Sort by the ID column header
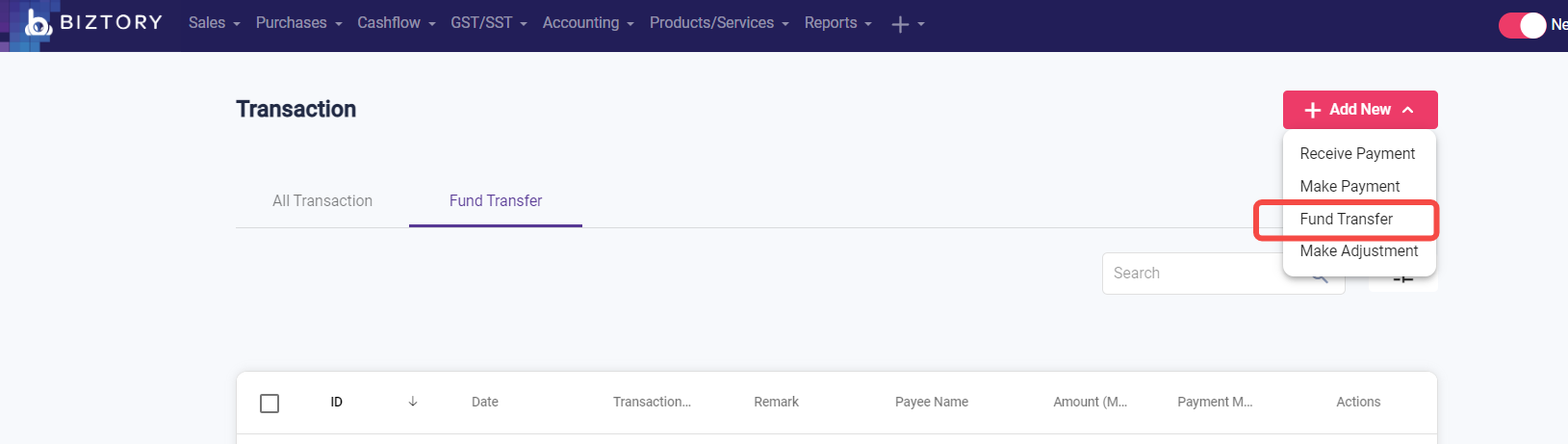Viewport: 1568px width, 444px height. (337, 403)
